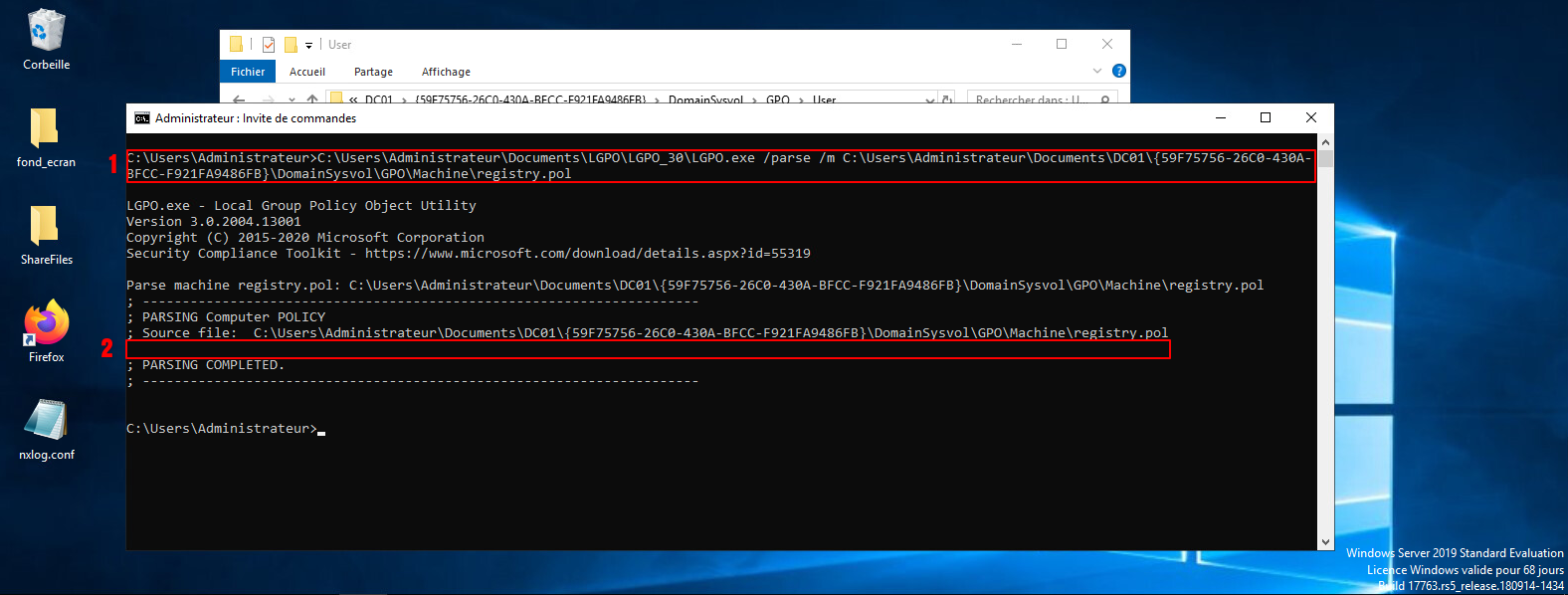Click the command prompt title bar icon
The width and height of the screenshot is (1568, 595).
[x=142, y=118]
